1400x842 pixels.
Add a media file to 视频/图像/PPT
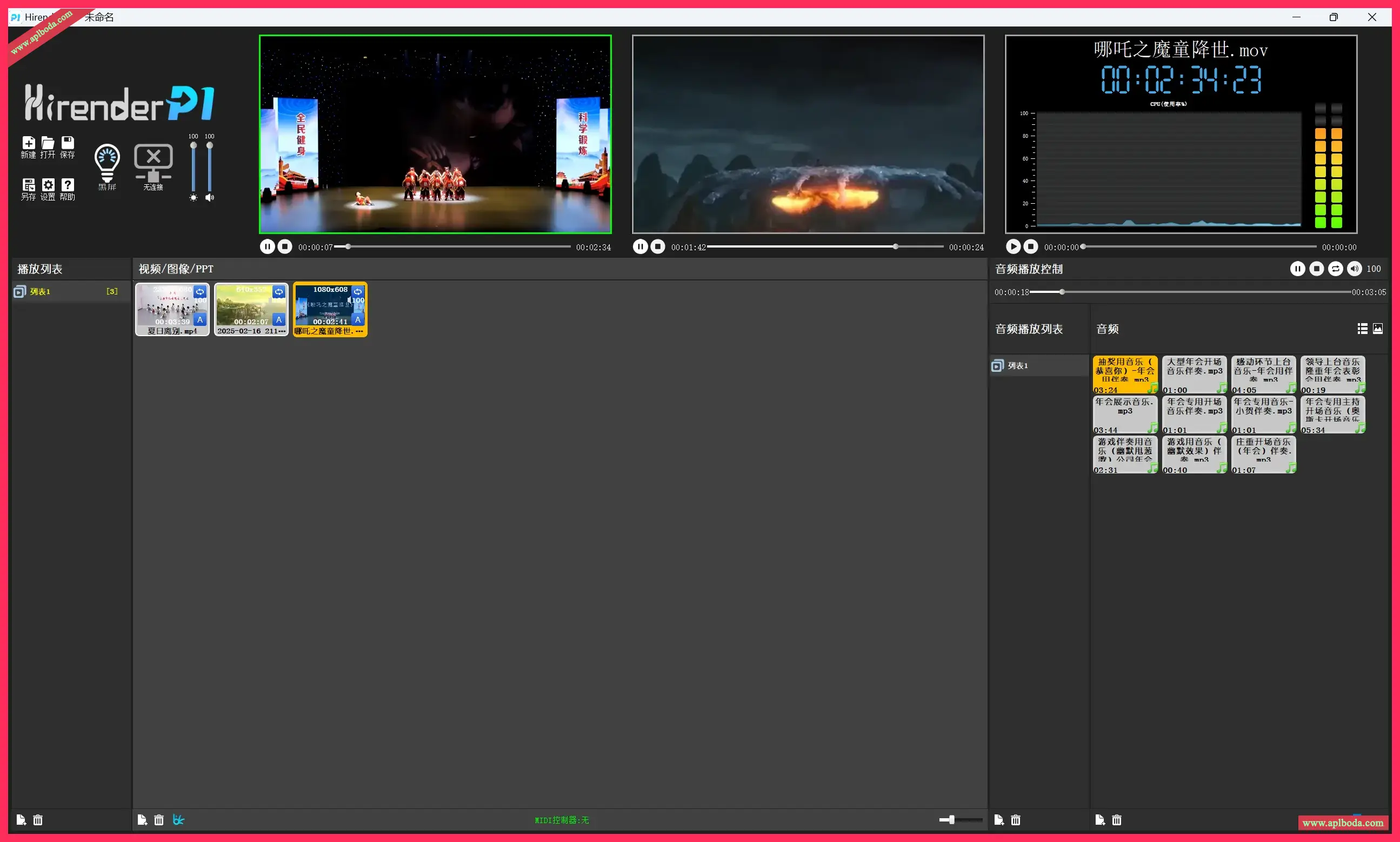click(142, 820)
